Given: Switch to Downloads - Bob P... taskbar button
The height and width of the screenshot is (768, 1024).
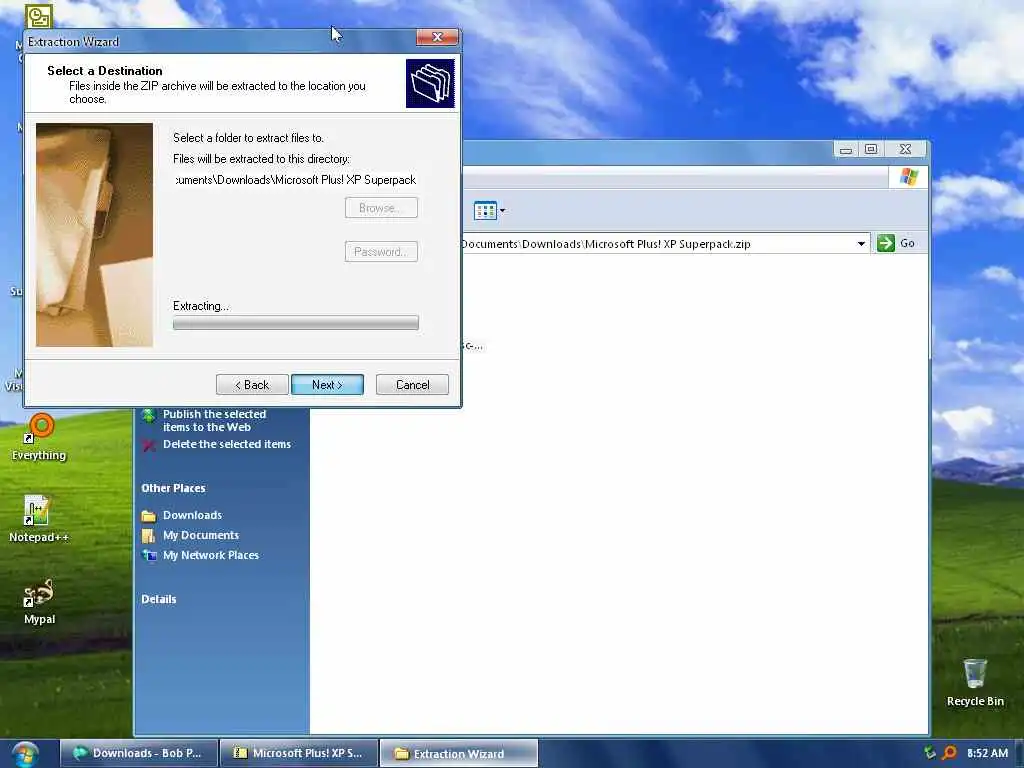Looking at the screenshot, I should coord(139,753).
